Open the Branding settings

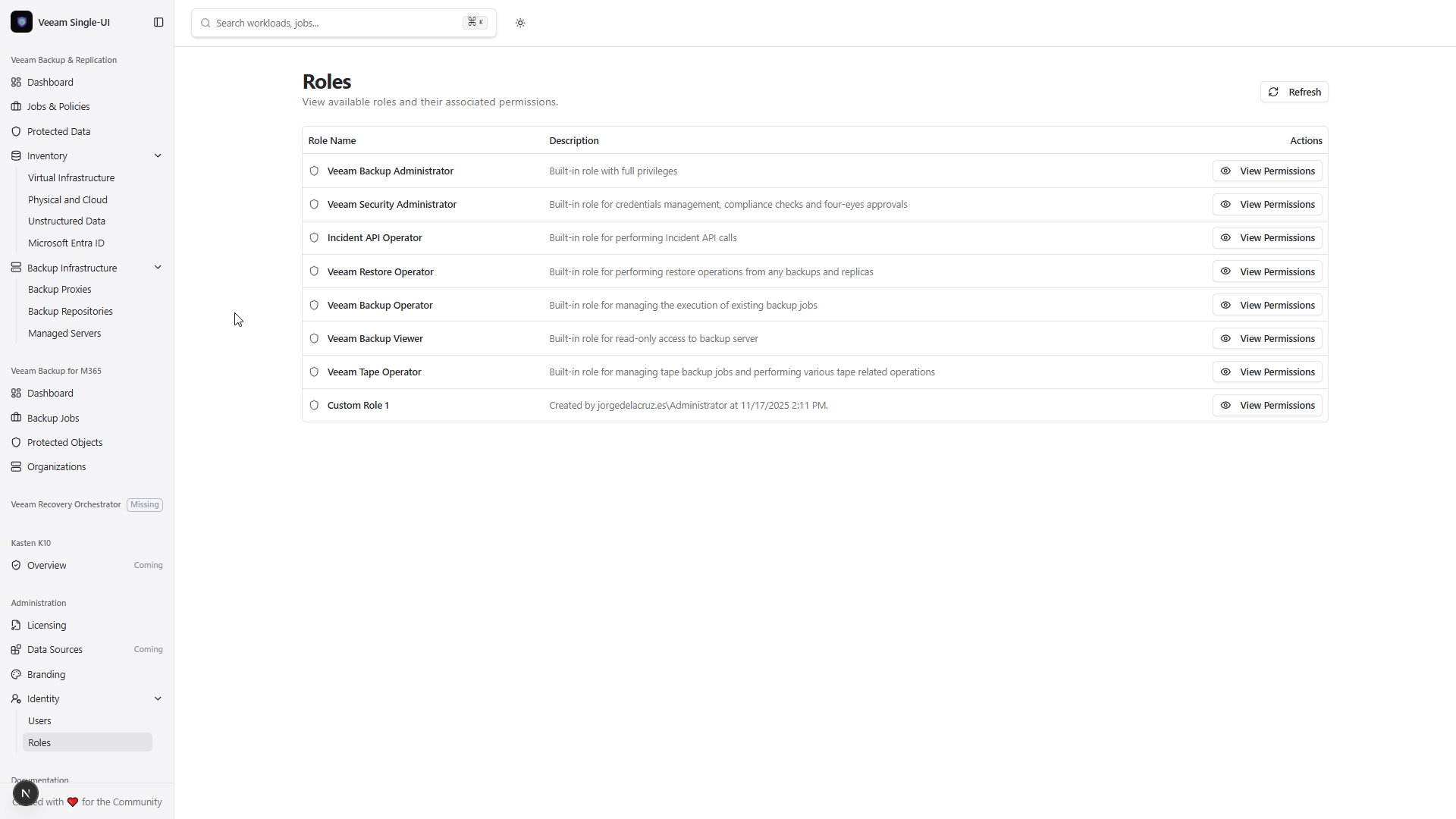[46, 674]
